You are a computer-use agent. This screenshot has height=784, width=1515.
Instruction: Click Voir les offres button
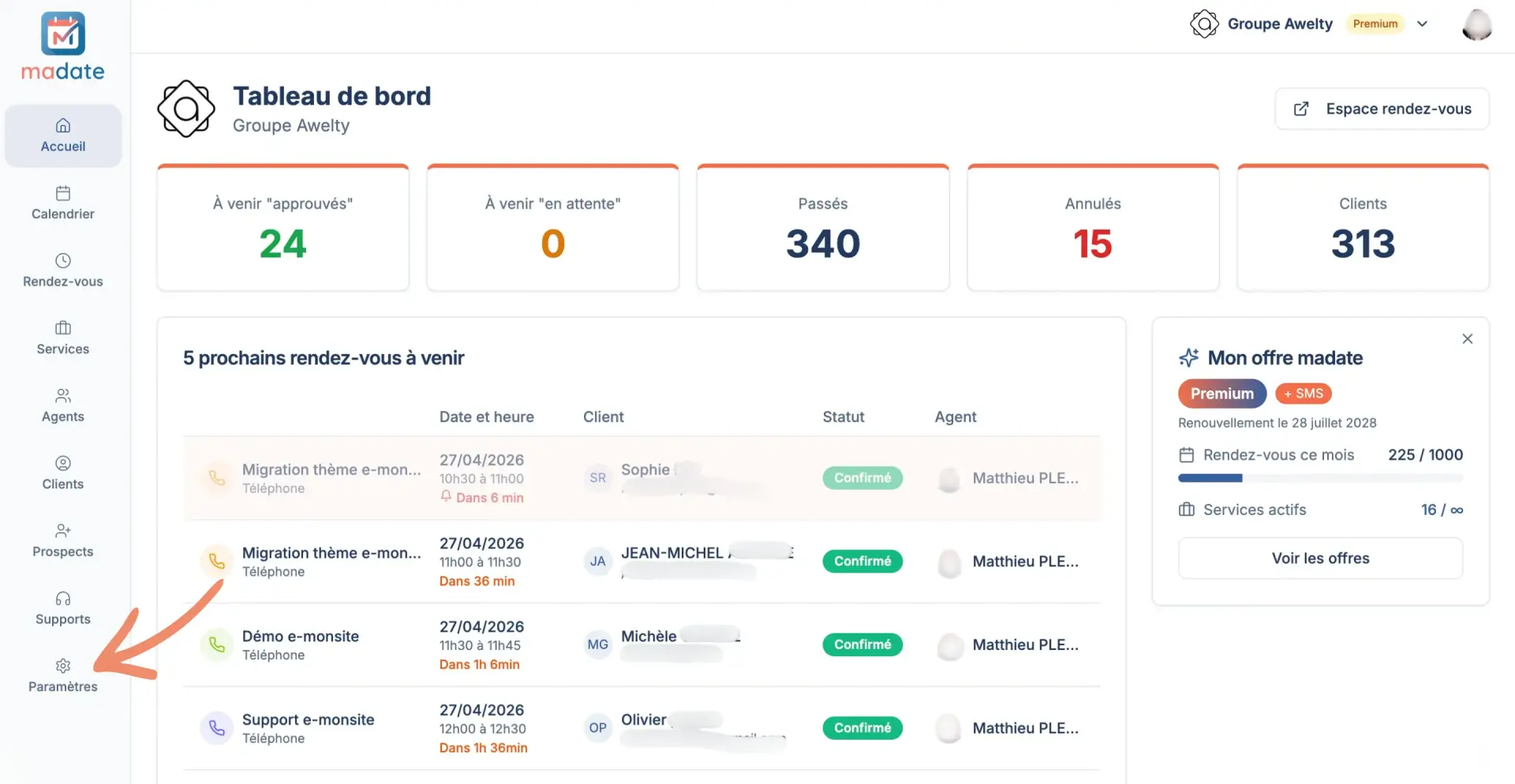point(1321,558)
